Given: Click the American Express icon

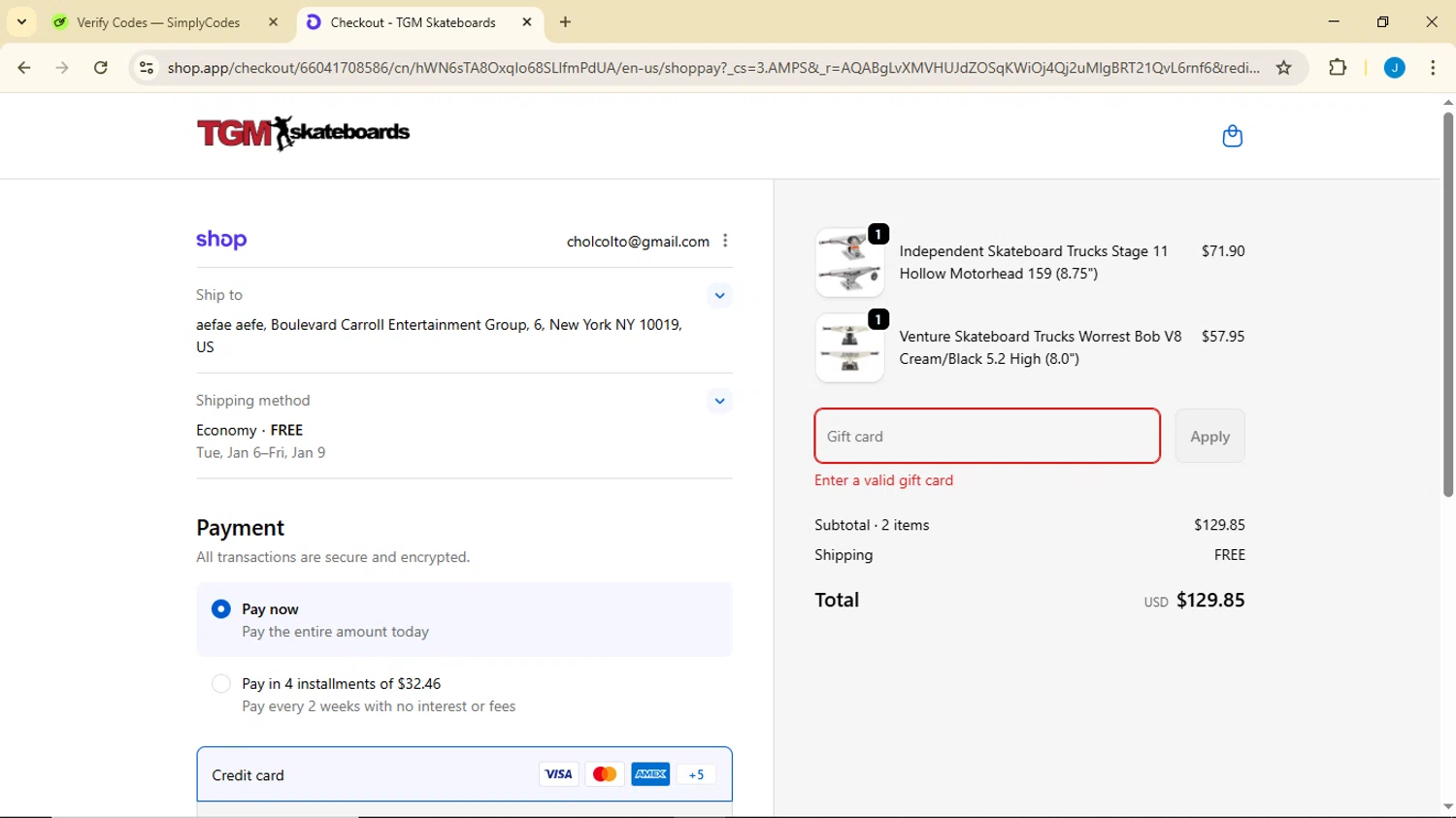Looking at the screenshot, I should pyautogui.click(x=650, y=774).
